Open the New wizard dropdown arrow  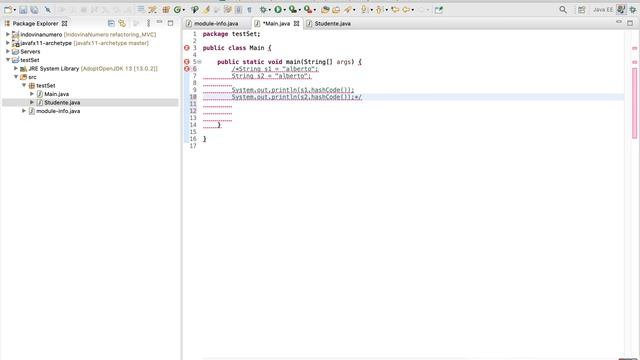(15, 10)
